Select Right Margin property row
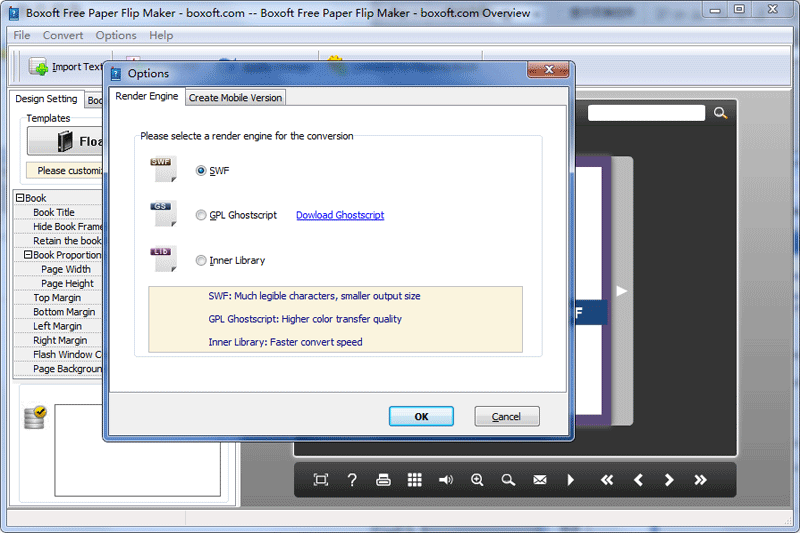 click(x=58, y=340)
